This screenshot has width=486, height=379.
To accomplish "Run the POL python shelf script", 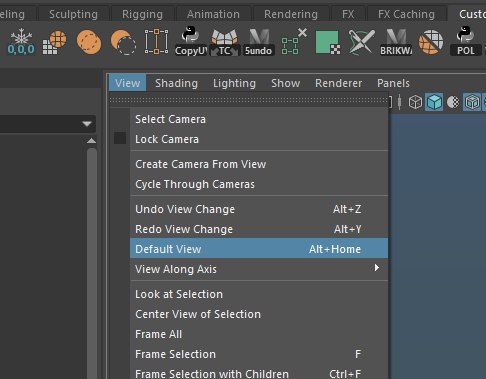I will pos(466,42).
